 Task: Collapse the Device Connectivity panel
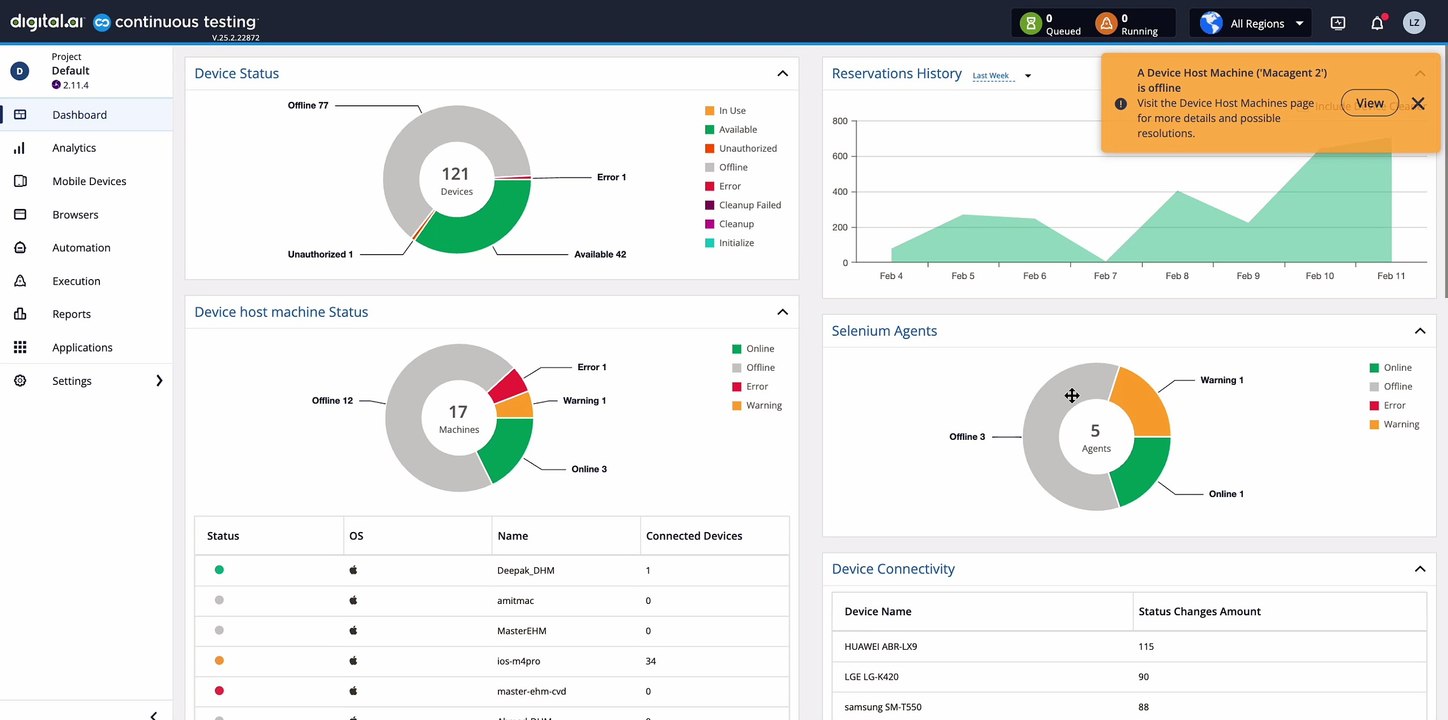point(1420,569)
